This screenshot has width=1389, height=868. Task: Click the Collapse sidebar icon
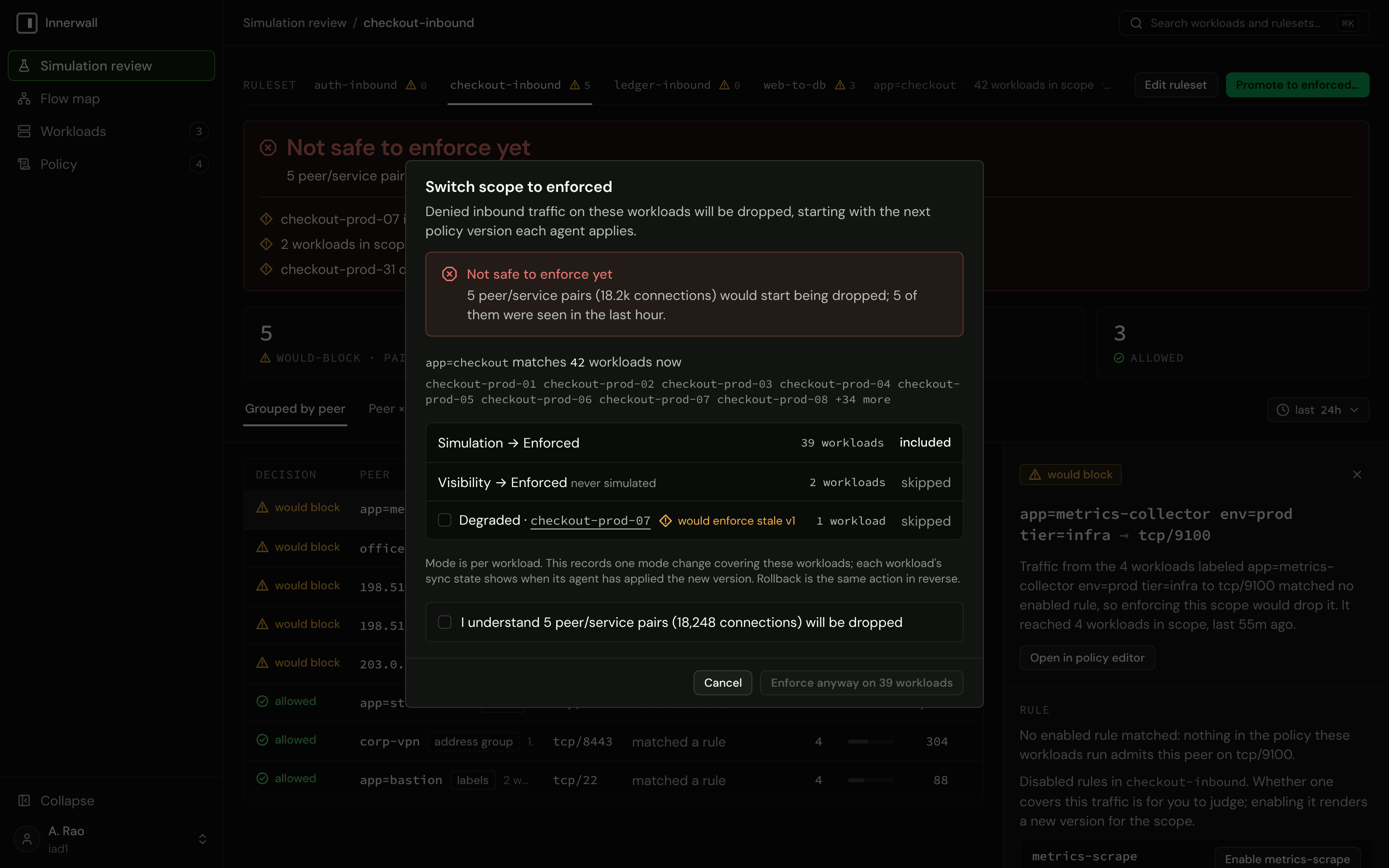pyautogui.click(x=24, y=800)
